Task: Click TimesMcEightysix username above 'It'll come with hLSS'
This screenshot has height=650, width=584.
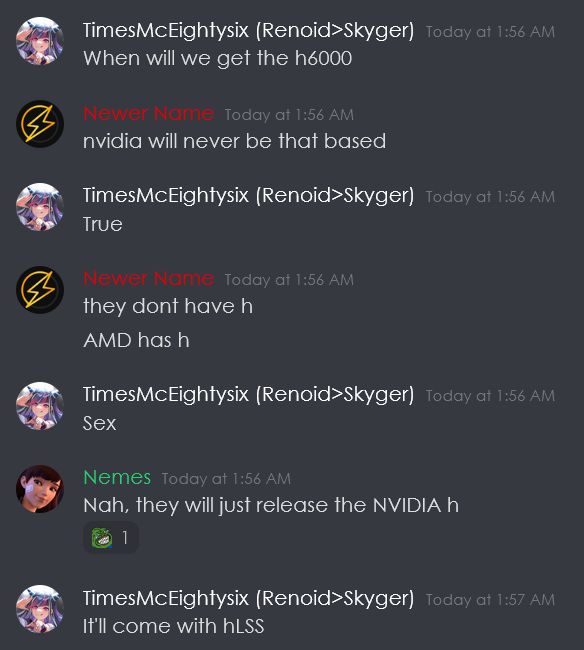Action: point(248,599)
